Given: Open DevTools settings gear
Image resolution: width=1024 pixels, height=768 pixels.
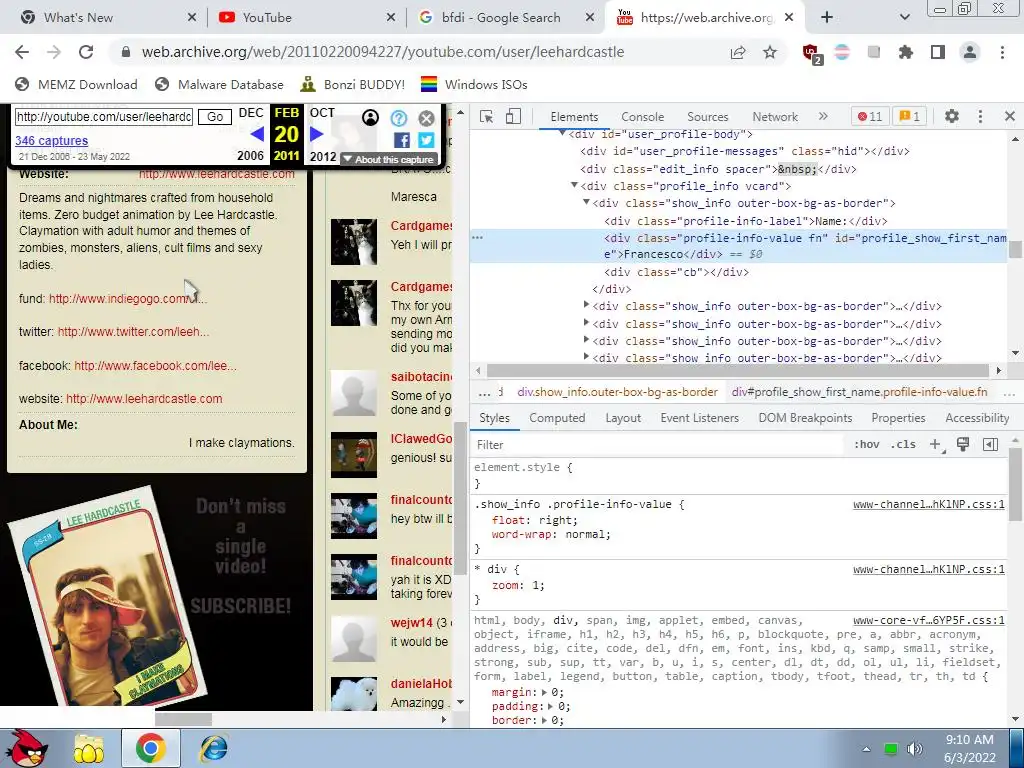Looking at the screenshot, I should click(952, 116).
